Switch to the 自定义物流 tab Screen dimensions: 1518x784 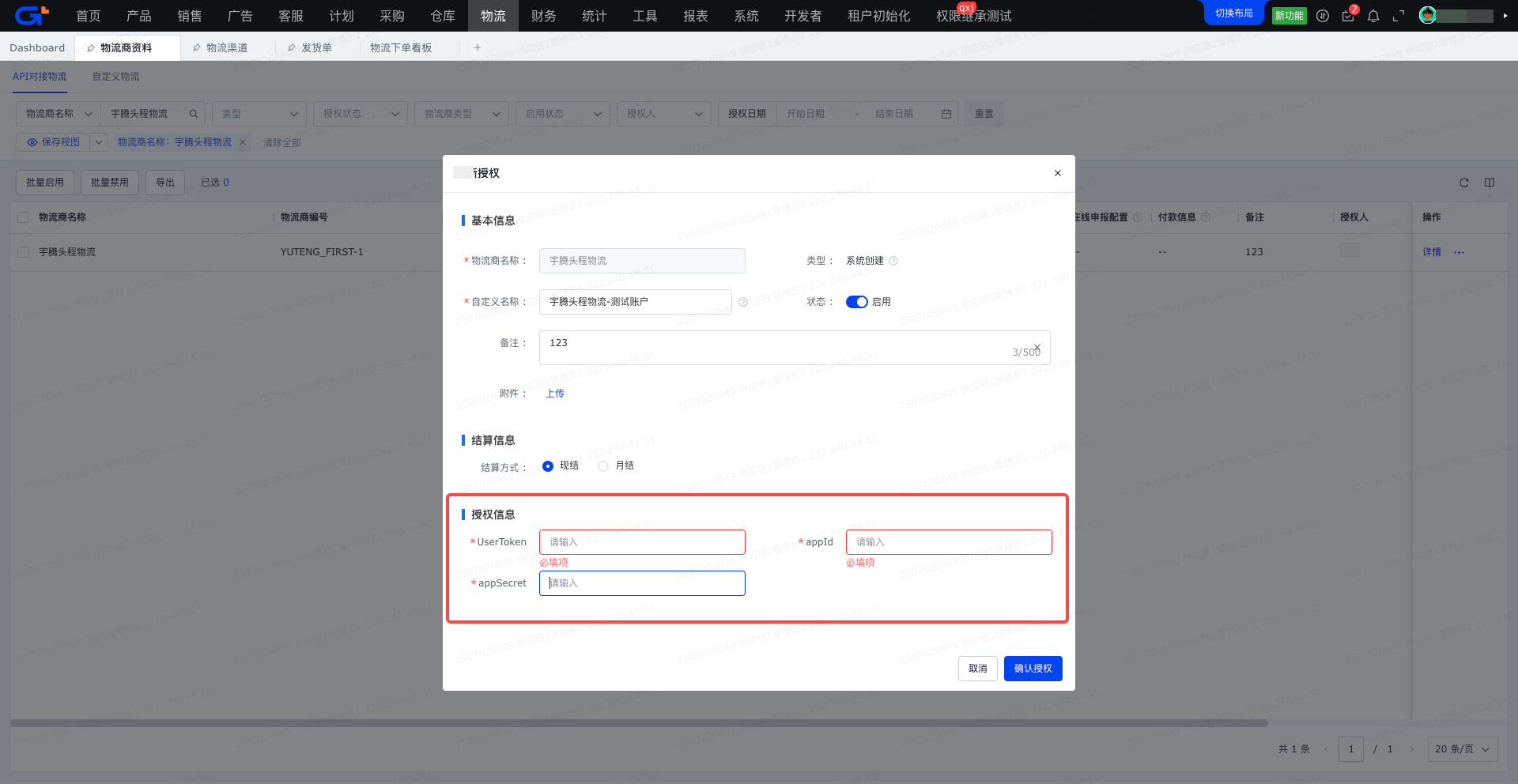115,77
